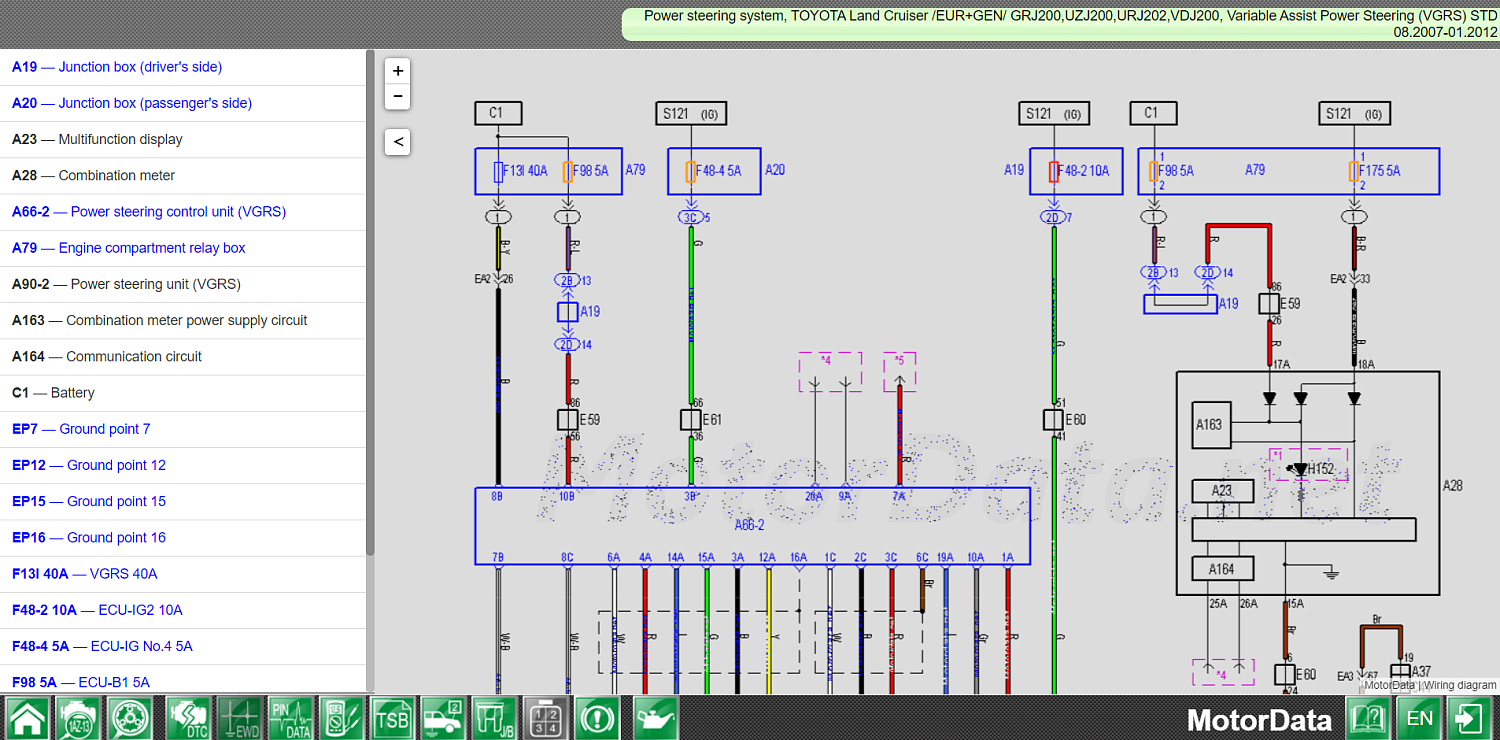Open the component location car icon

pos(444,718)
